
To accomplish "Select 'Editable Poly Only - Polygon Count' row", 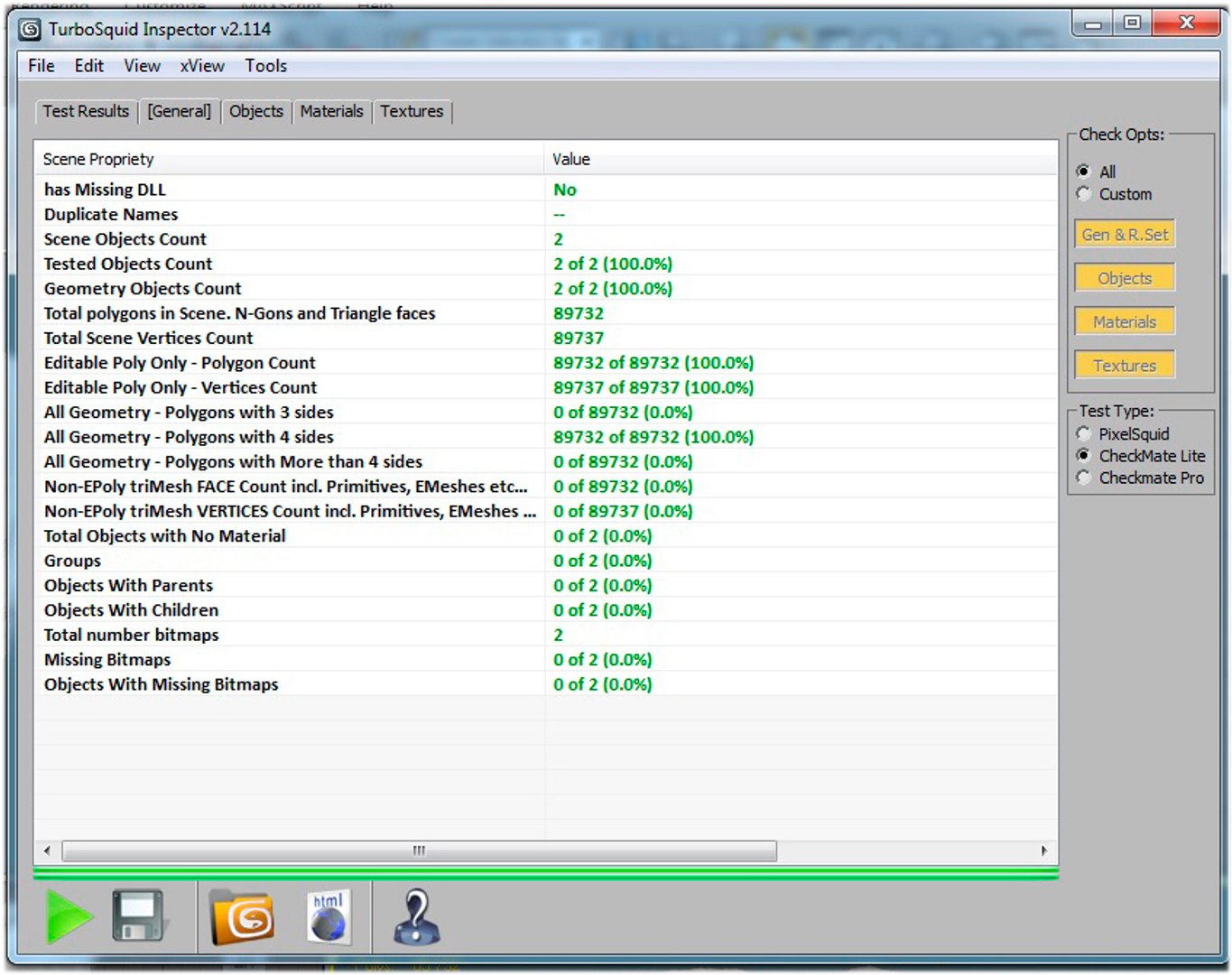I will coord(546,363).
